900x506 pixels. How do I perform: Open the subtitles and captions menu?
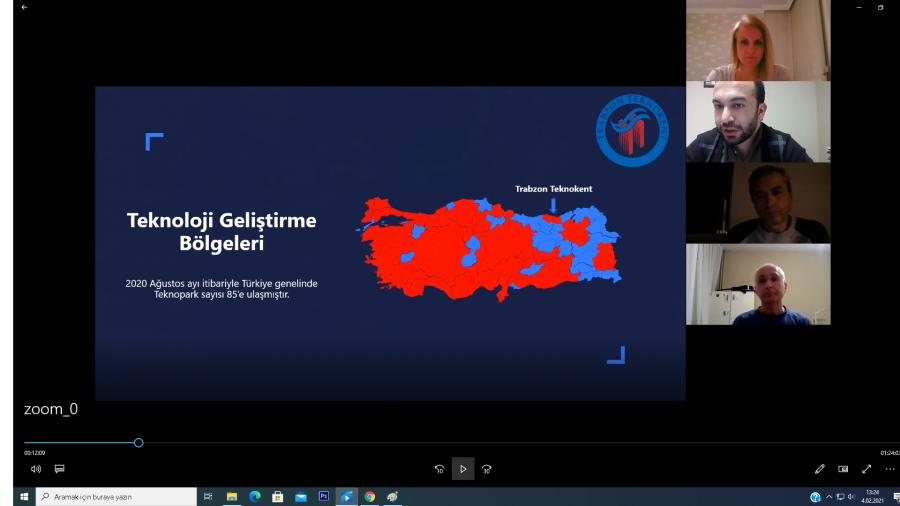click(59, 468)
